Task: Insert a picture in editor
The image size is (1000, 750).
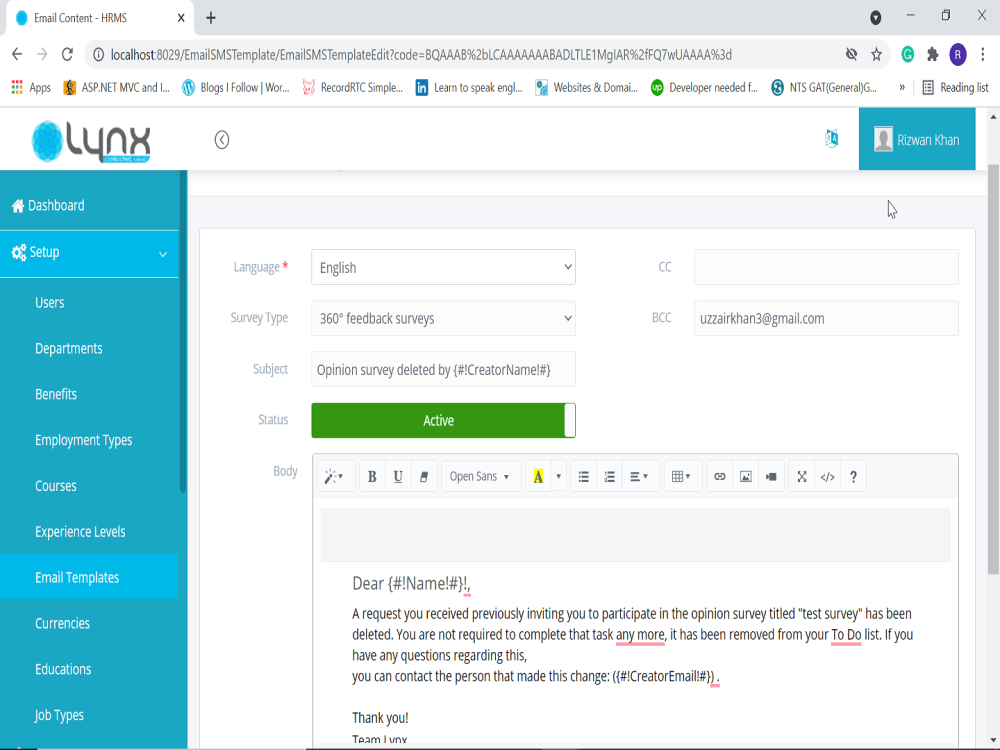Action: (x=746, y=476)
